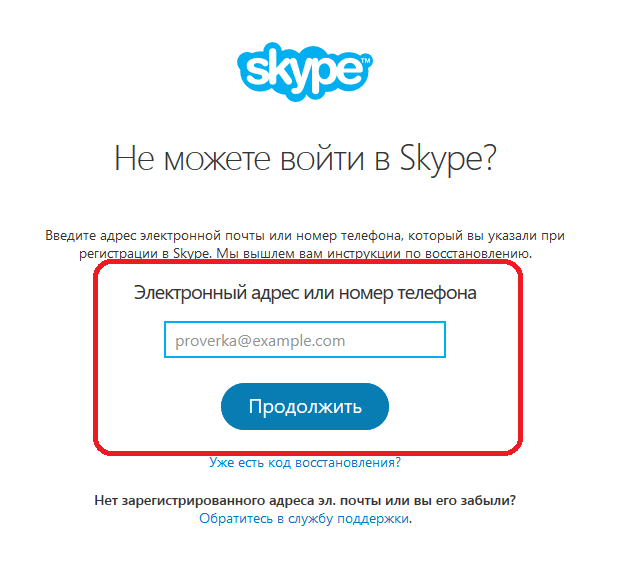
Task: Click the instruction text starting Введите адрес электронной
Action: [305, 244]
